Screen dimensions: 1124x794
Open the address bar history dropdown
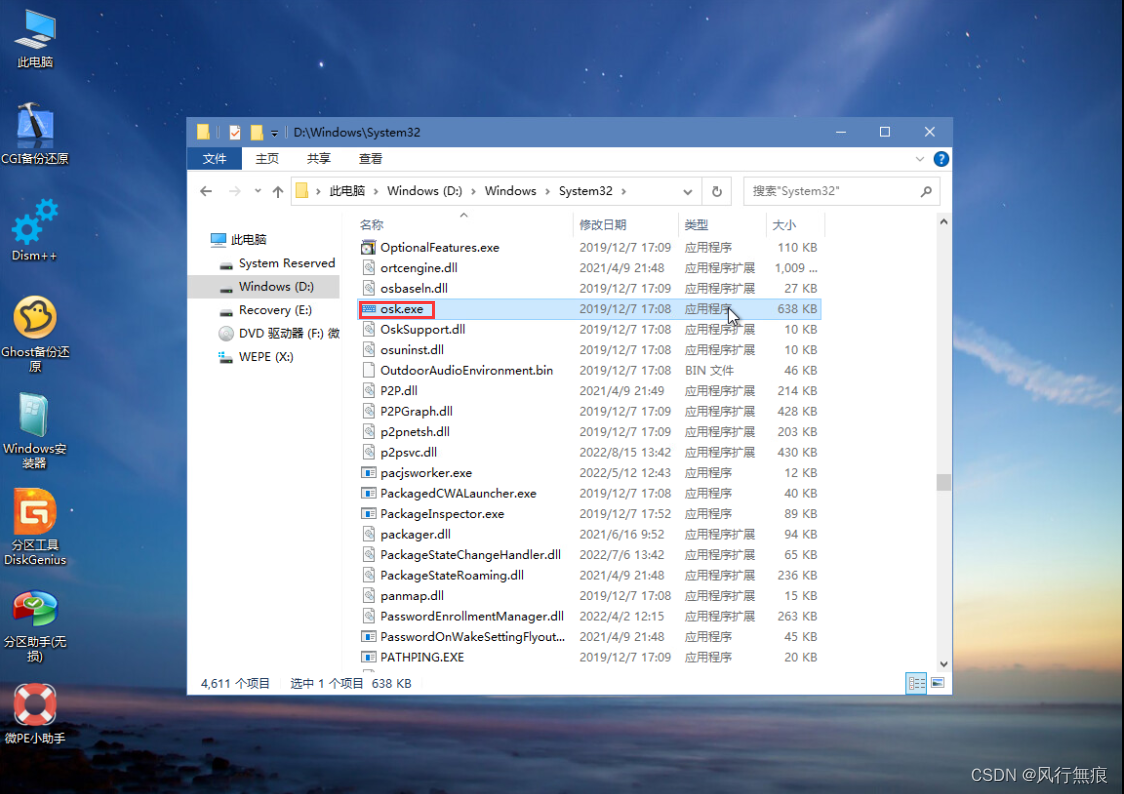(687, 191)
